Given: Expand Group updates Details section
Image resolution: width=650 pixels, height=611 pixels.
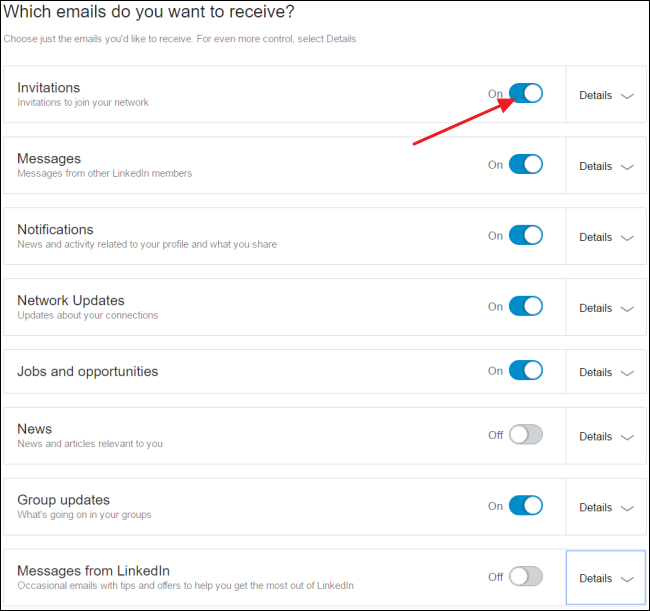Looking at the screenshot, I should [606, 508].
